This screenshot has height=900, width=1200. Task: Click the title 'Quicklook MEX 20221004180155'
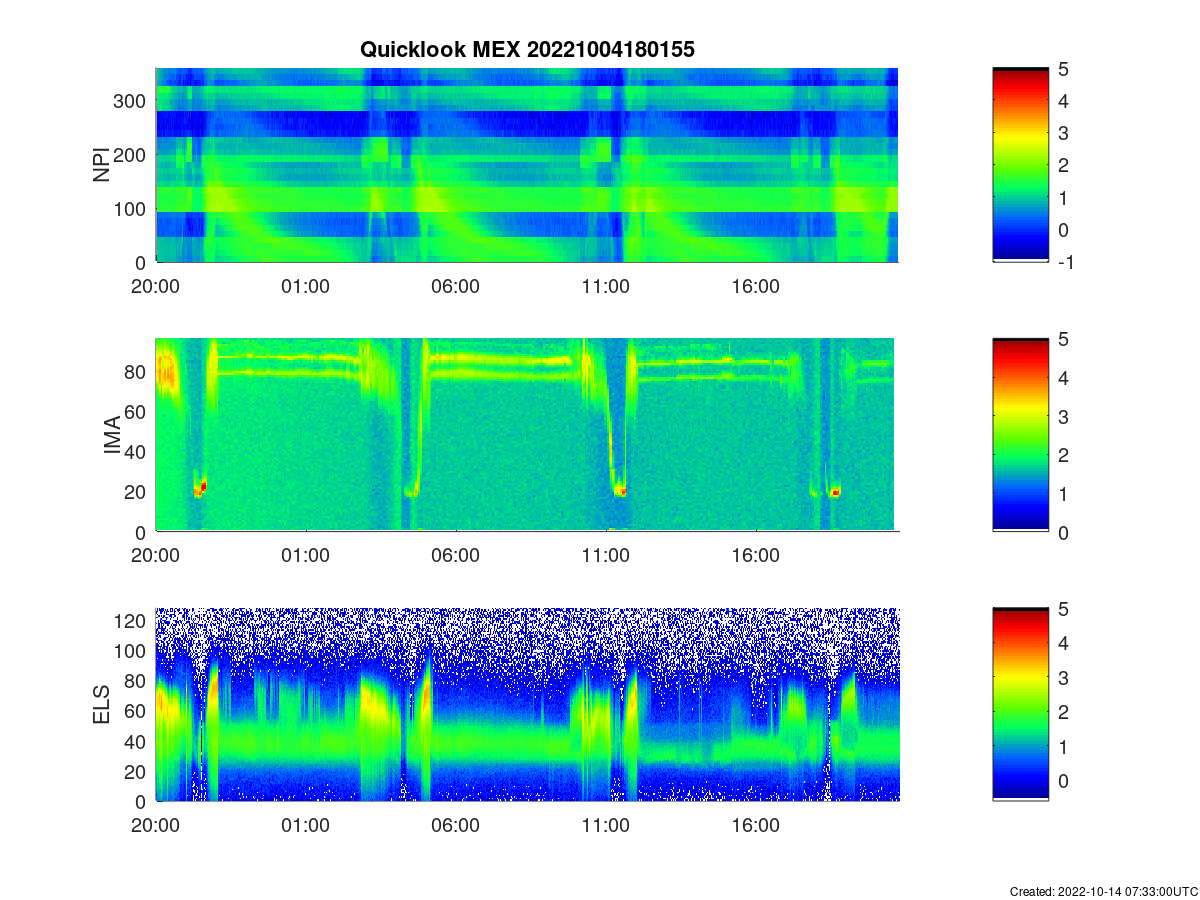[527, 48]
